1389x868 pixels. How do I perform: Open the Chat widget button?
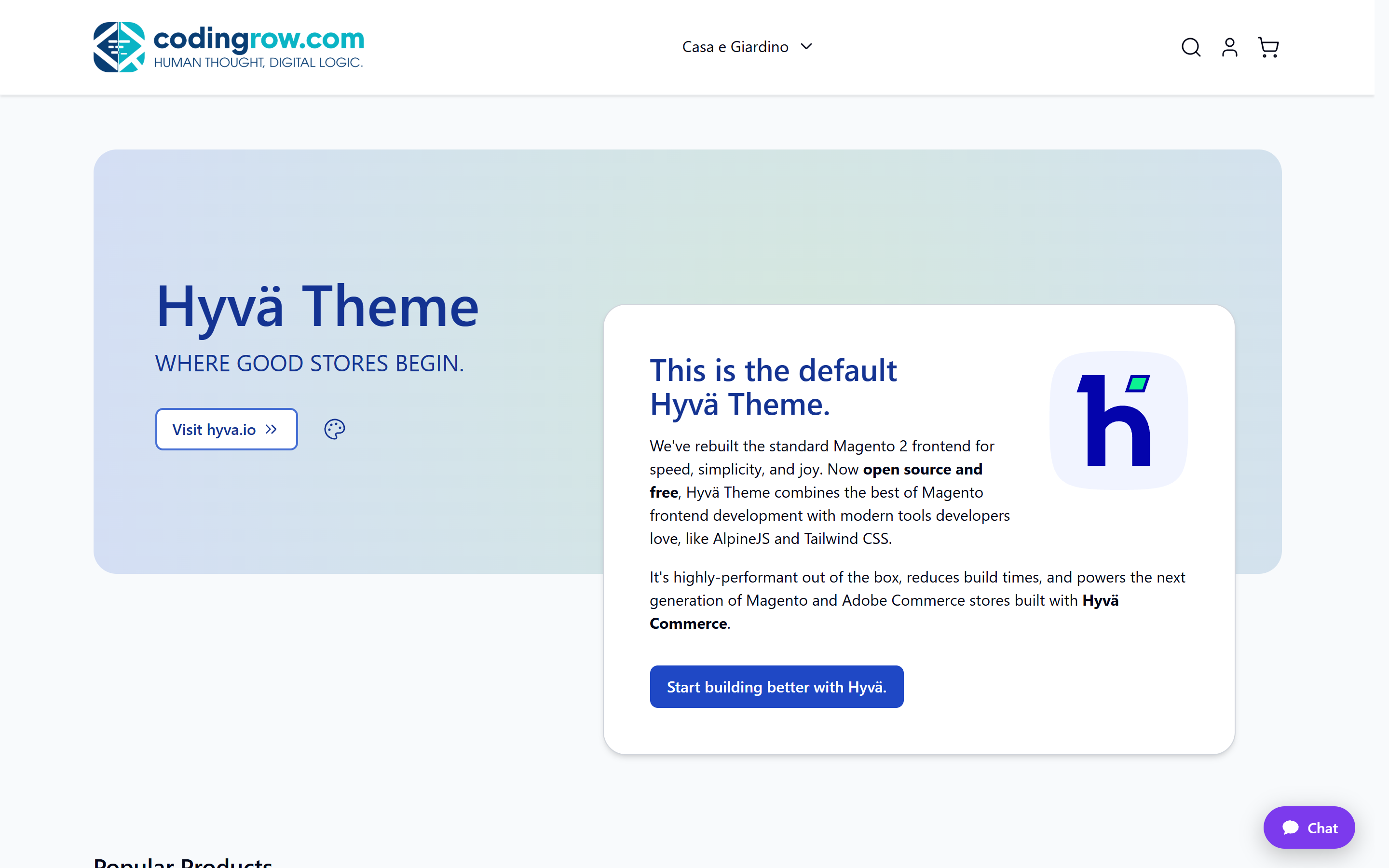(1308, 827)
